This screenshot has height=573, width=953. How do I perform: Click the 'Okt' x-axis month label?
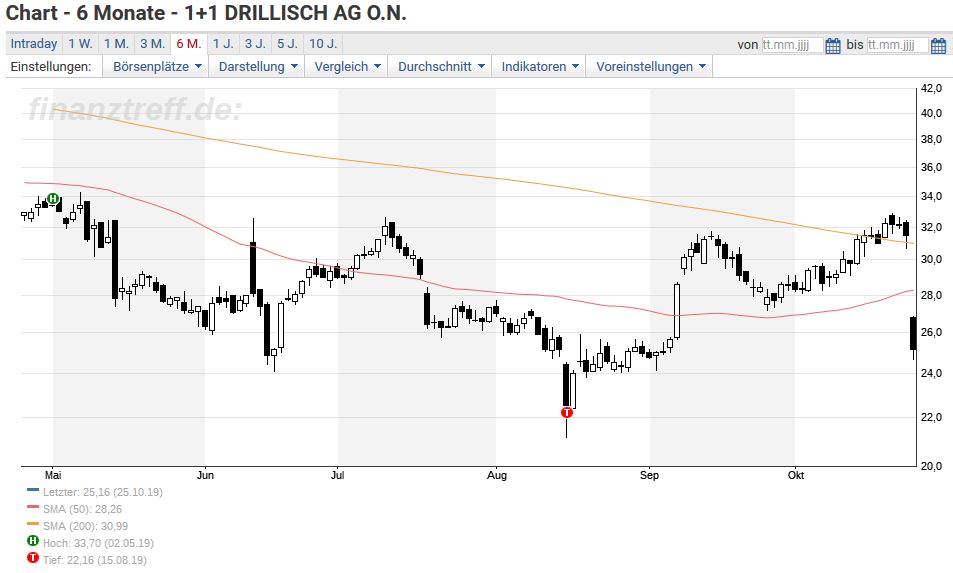796,475
